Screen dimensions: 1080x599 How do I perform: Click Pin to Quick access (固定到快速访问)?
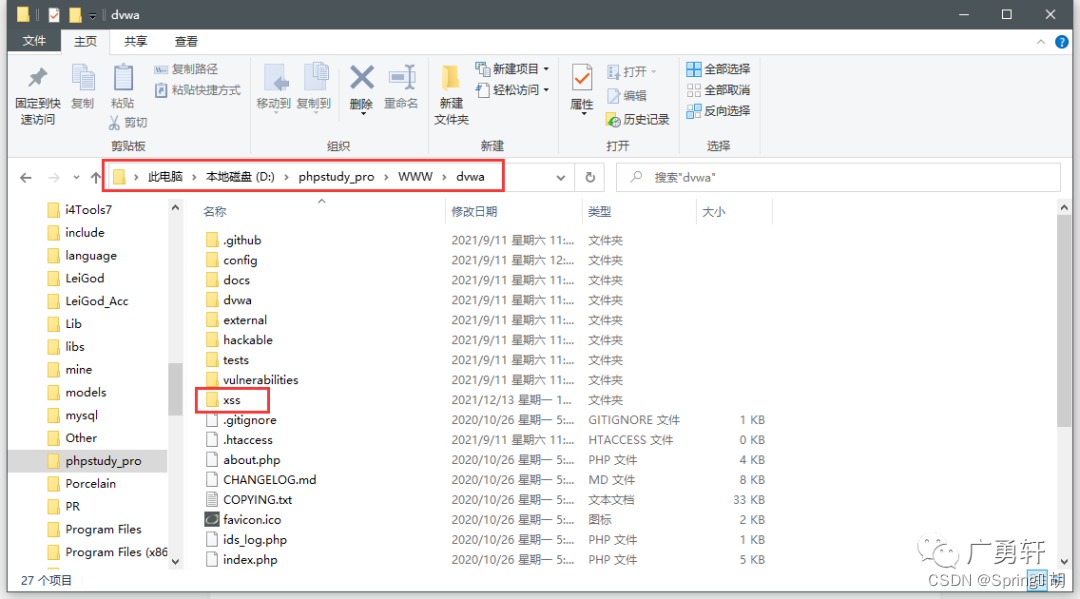click(x=38, y=96)
